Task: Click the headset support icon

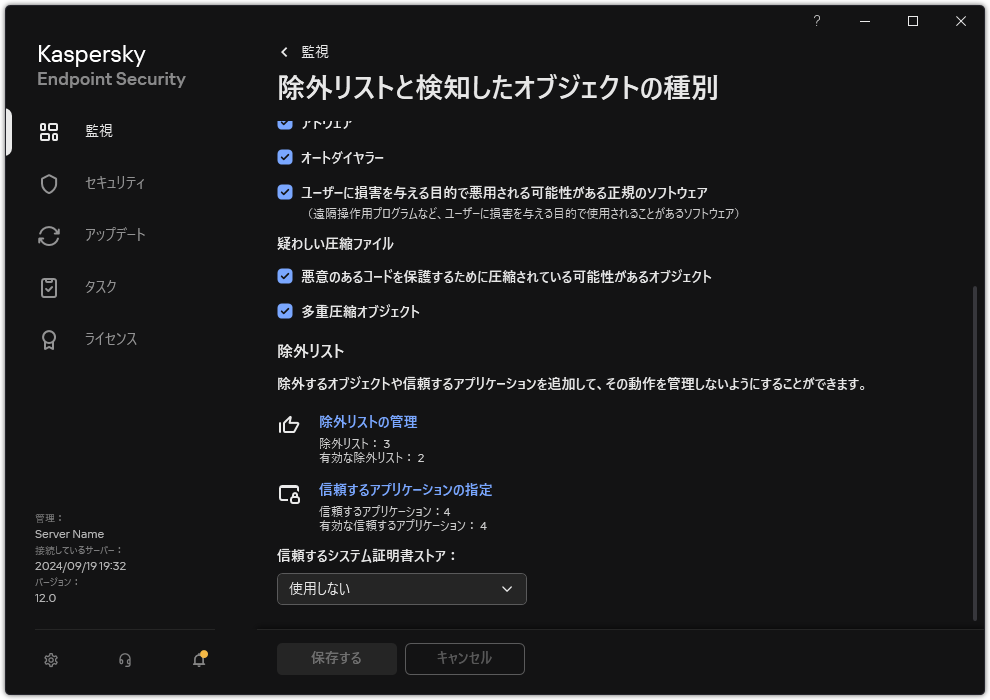Action: tap(124, 660)
